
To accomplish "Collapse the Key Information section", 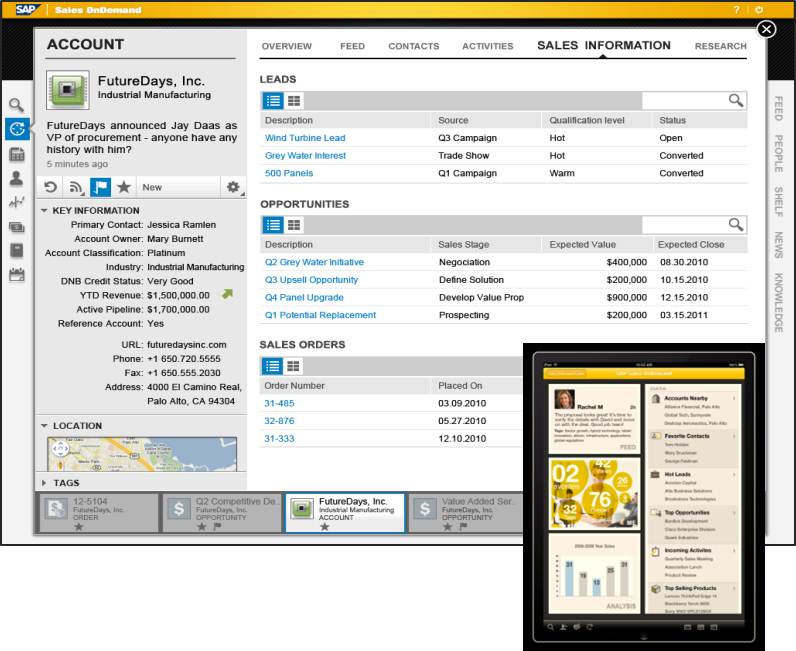I will click(x=44, y=210).
